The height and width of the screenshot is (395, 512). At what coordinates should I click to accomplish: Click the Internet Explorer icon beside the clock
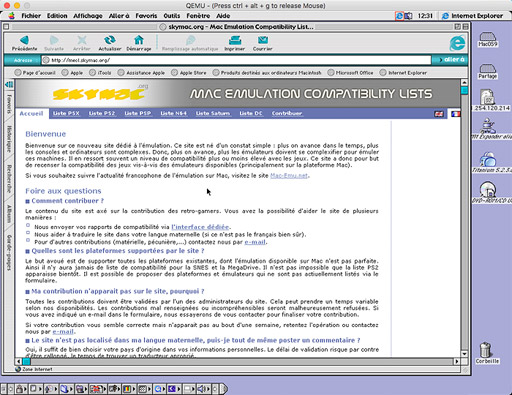click(x=399, y=16)
